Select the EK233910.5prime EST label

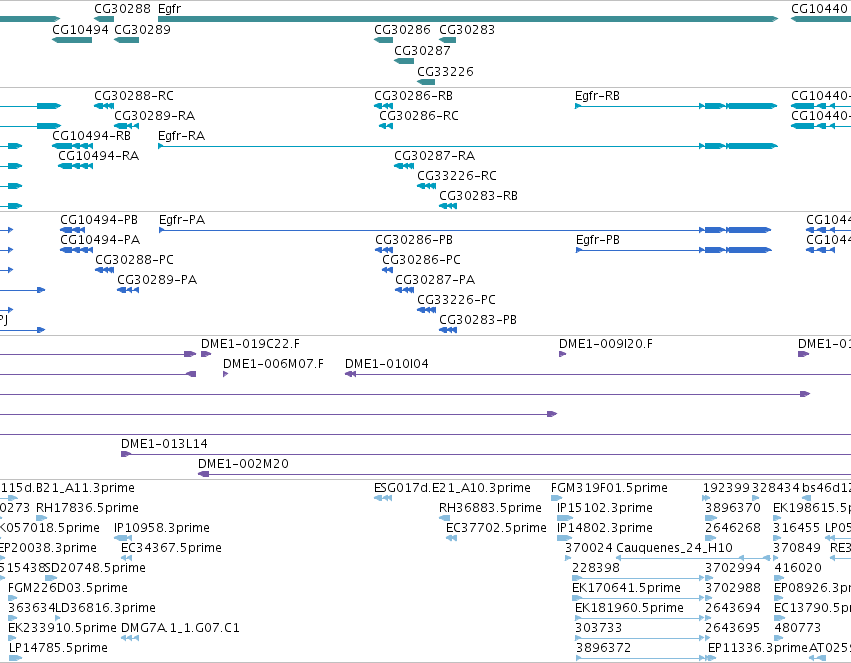62,628
